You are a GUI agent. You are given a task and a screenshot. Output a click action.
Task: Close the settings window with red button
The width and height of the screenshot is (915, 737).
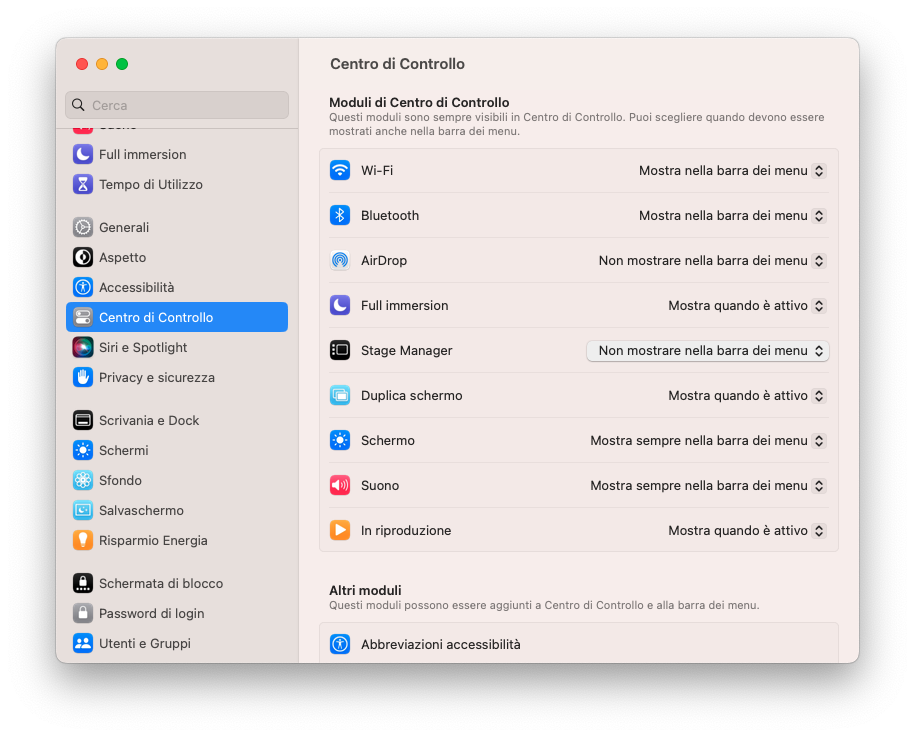pyautogui.click(x=82, y=64)
